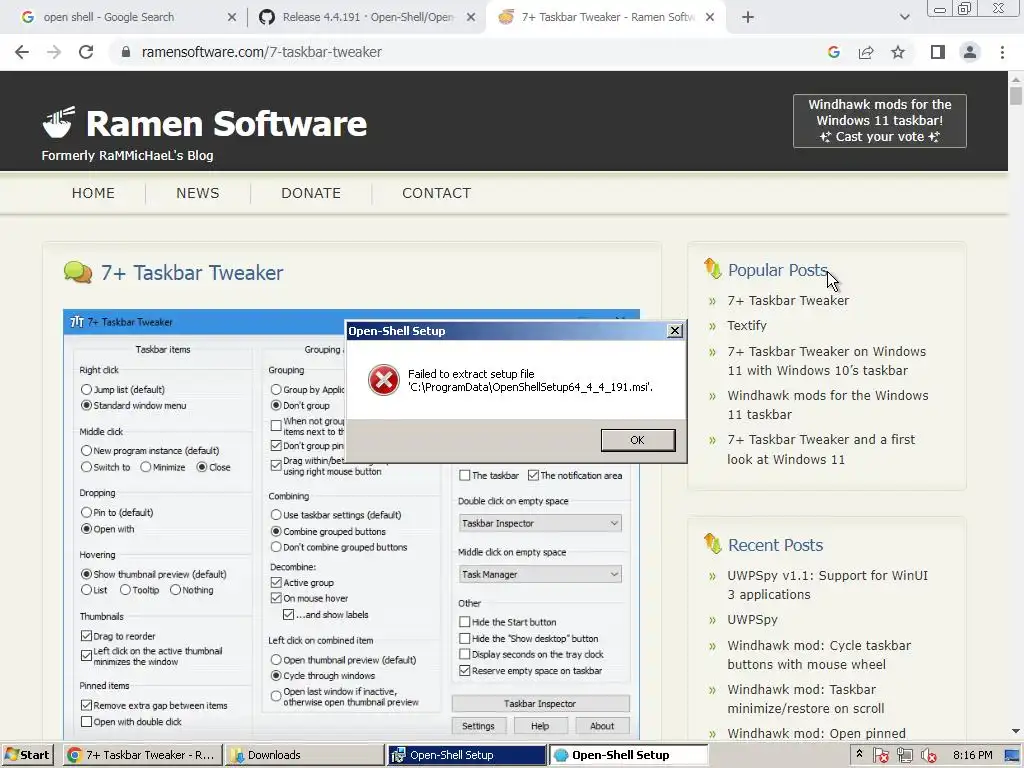Select New program instance (default) option
Image resolution: width=1024 pixels, height=768 pixels.
(x=86, y=451)
